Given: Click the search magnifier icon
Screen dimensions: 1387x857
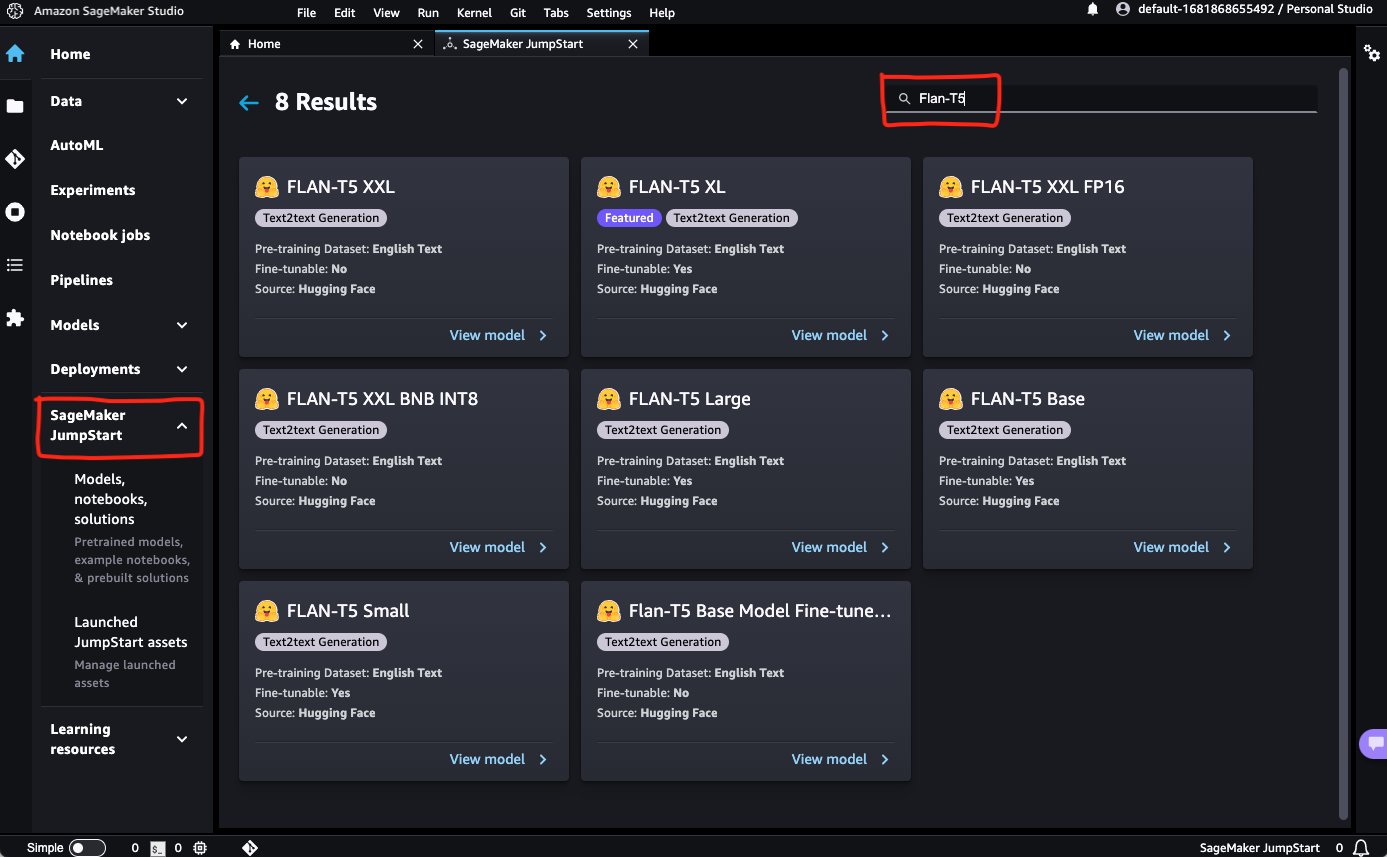Looking at the screenshot, I should [904, 99].
